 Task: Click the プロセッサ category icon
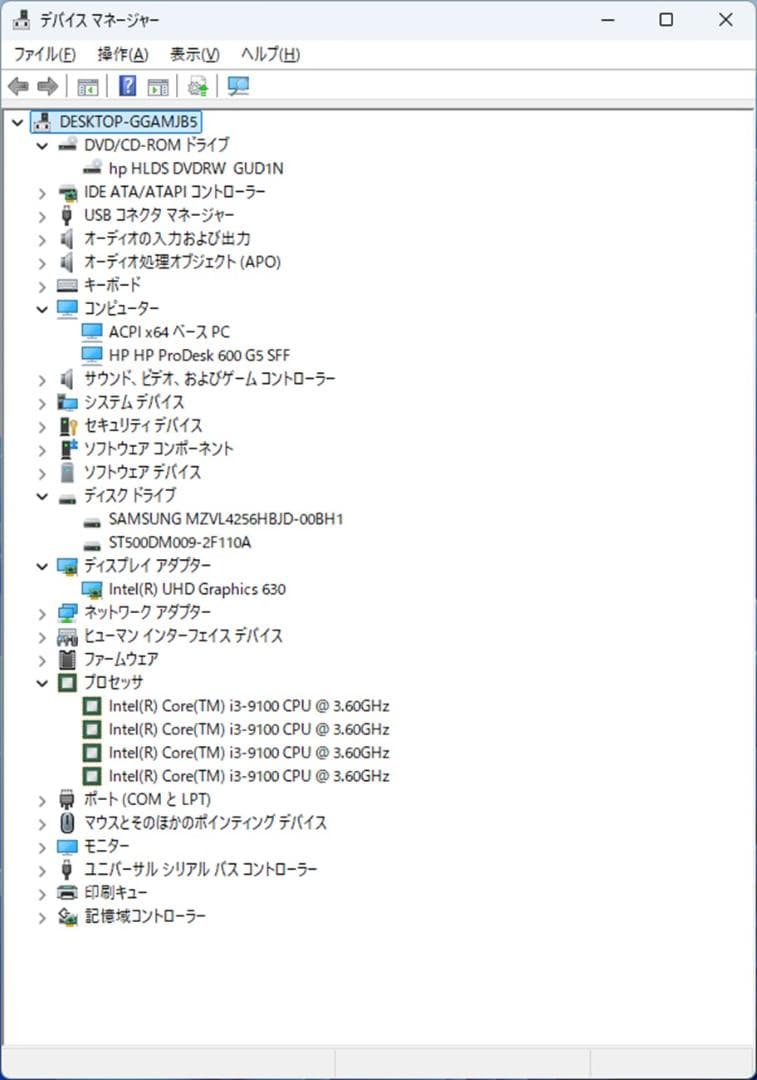tap(68, 683)
